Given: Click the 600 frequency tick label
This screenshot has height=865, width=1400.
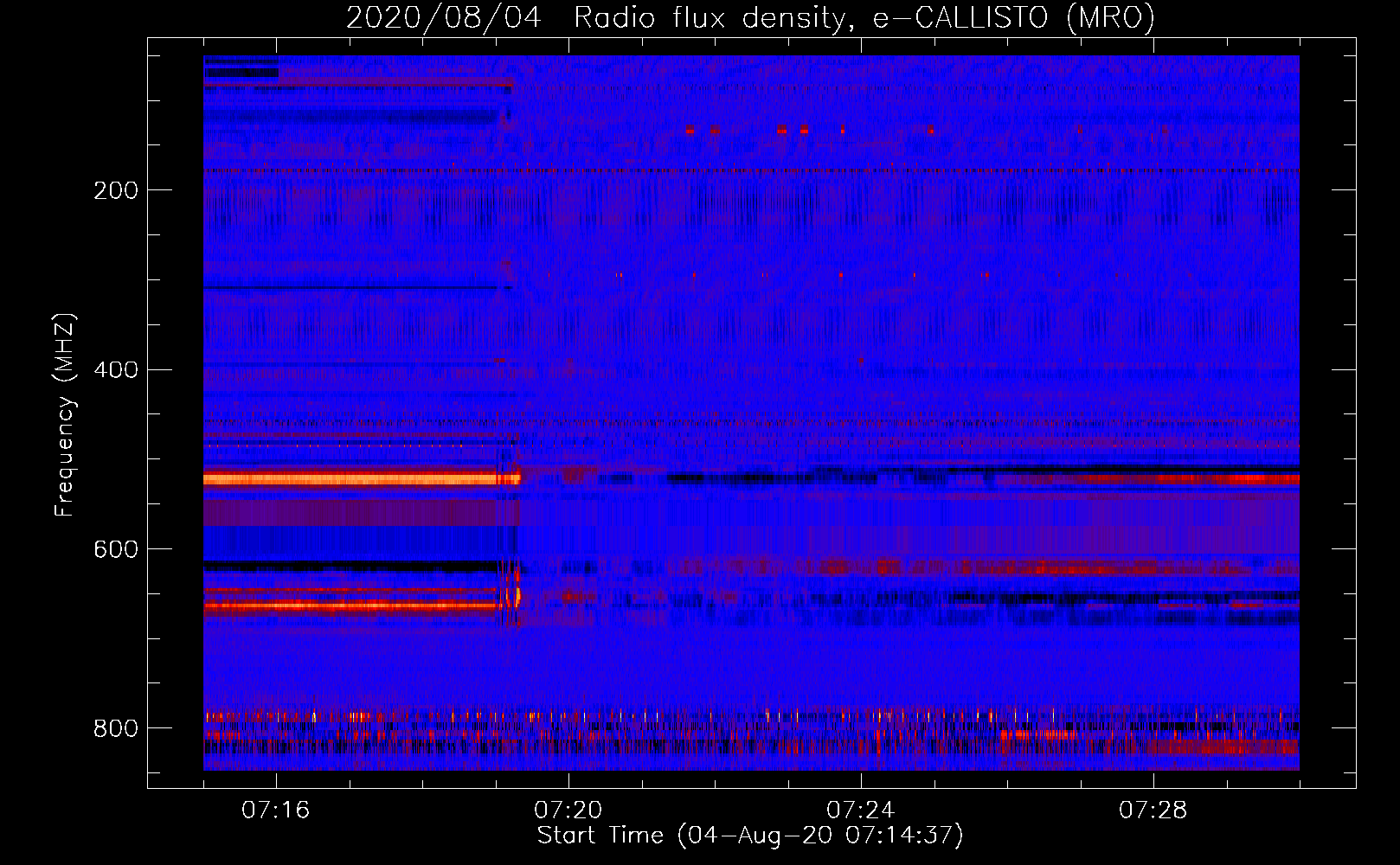Looking at the screenshot, I should pyautogui.click(x=116, y=550).
